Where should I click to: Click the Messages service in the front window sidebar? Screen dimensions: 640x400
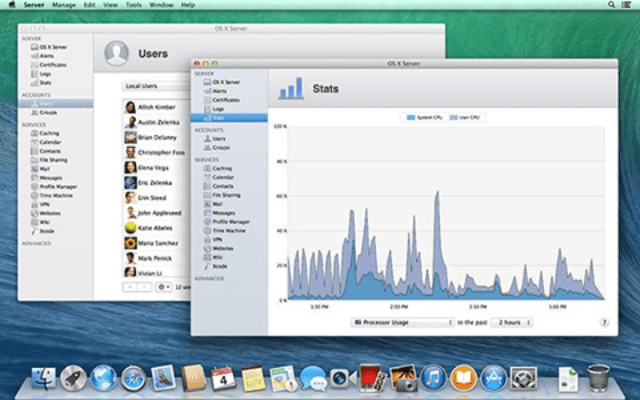(x=224, y=212)
